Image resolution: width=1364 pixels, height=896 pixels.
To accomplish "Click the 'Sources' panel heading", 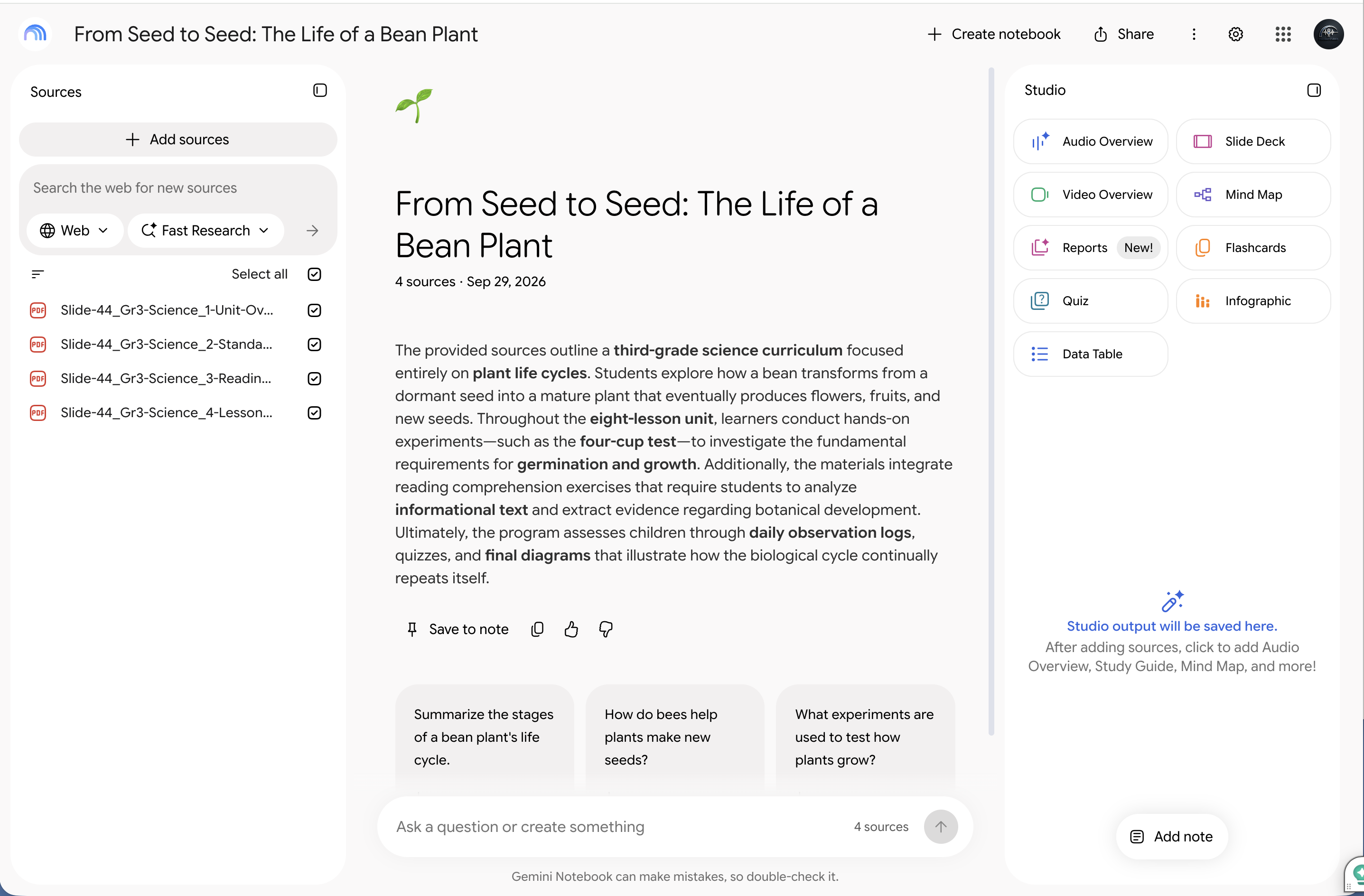I will click(x=56, y=92).
